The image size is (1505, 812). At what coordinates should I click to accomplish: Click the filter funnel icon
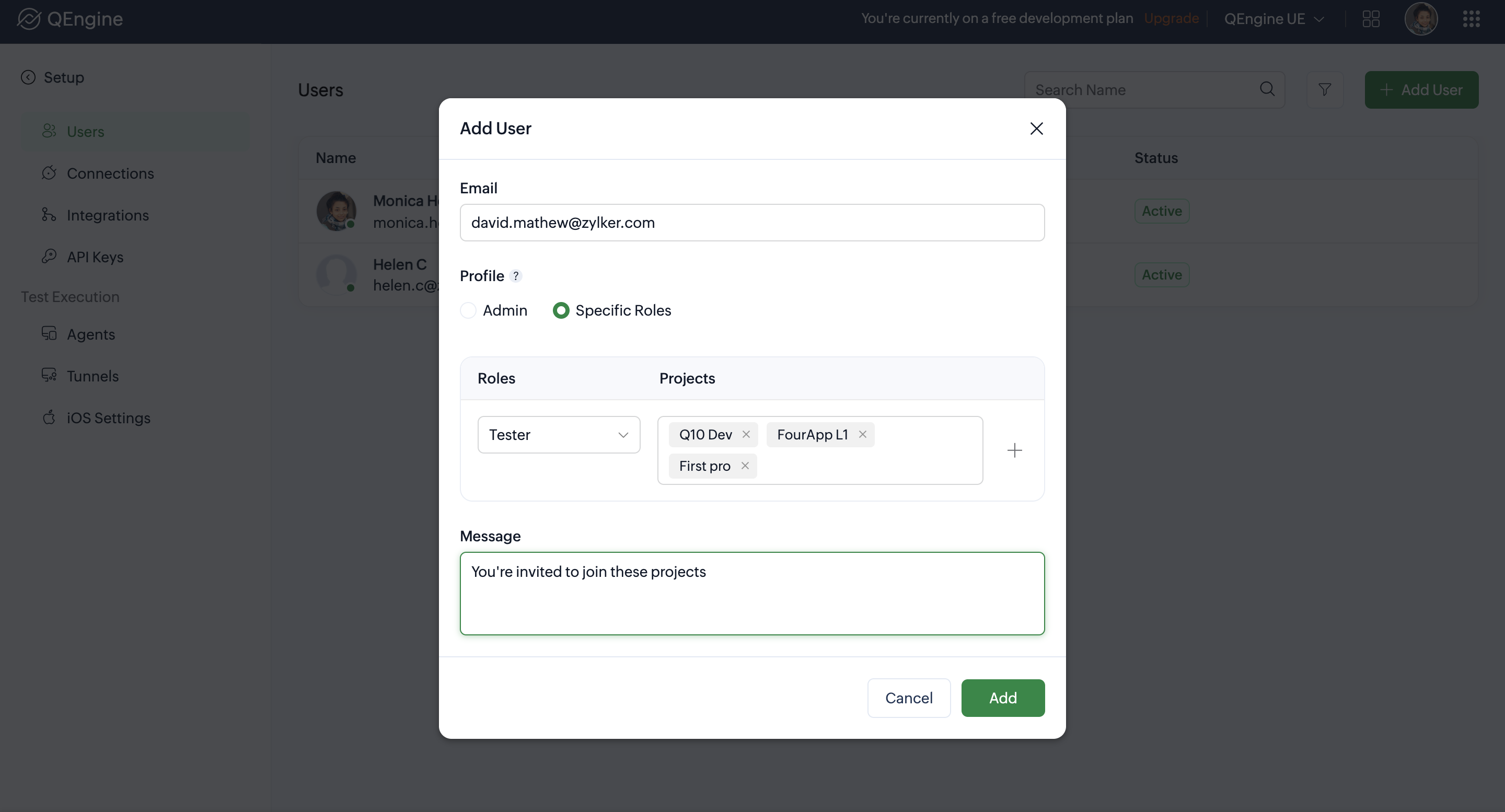click(1325, 89)
